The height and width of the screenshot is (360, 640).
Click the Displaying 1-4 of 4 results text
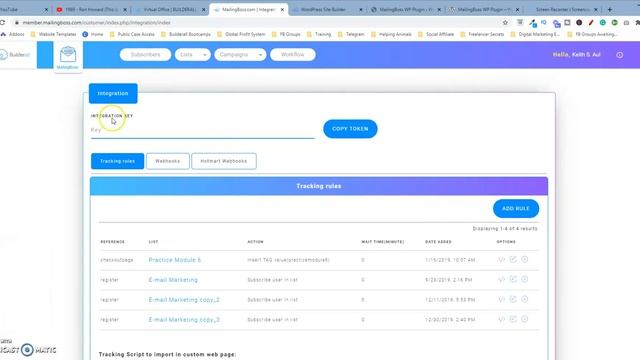[x=505, y=229]
